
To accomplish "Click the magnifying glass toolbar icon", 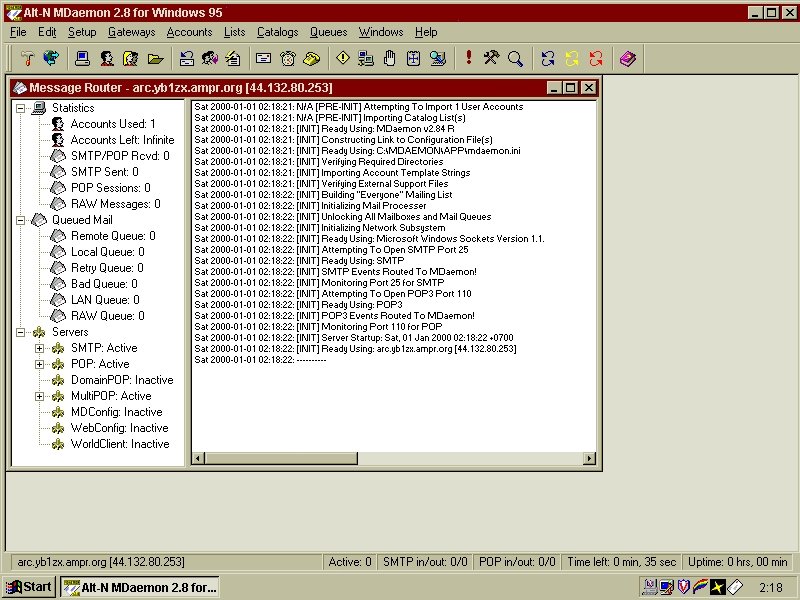I will tap(515, 59).
